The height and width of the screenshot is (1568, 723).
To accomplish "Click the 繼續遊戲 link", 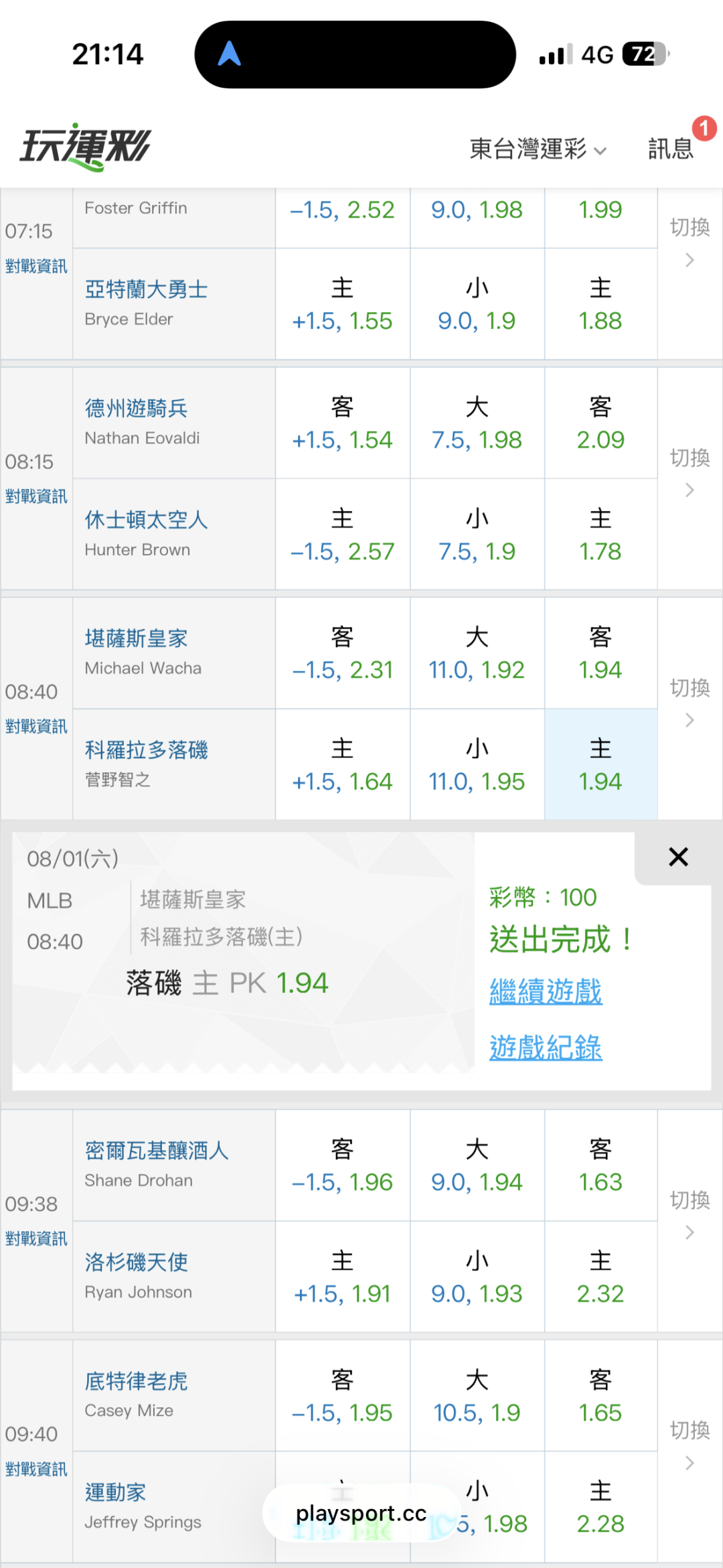I will click(546, 991).
